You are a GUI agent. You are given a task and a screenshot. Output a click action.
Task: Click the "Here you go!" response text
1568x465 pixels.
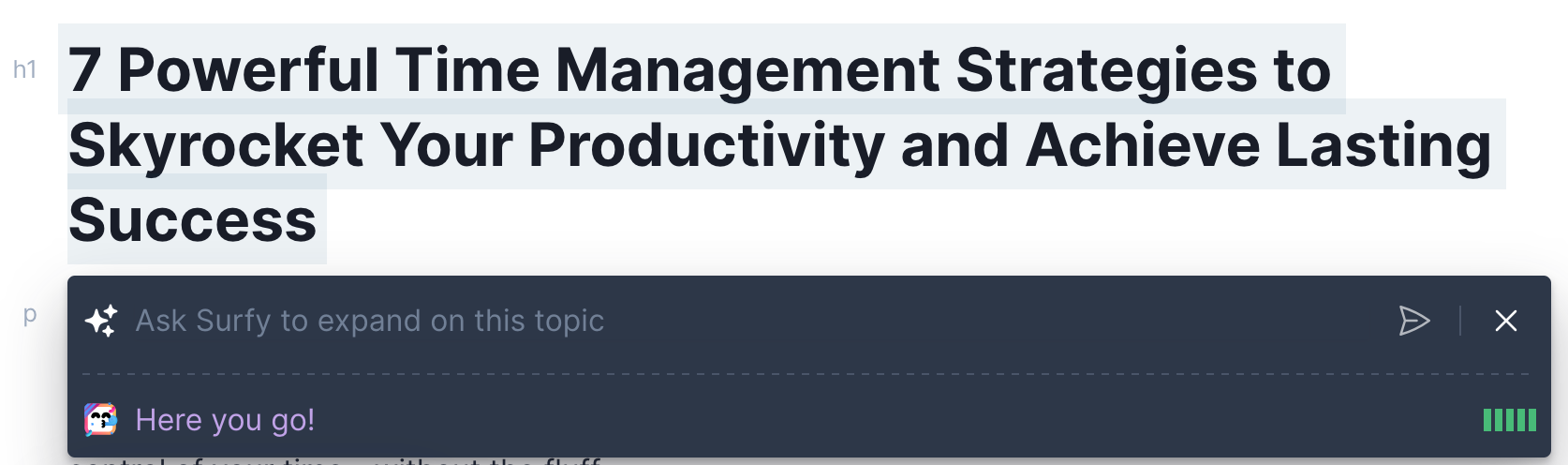pos(225,420)
